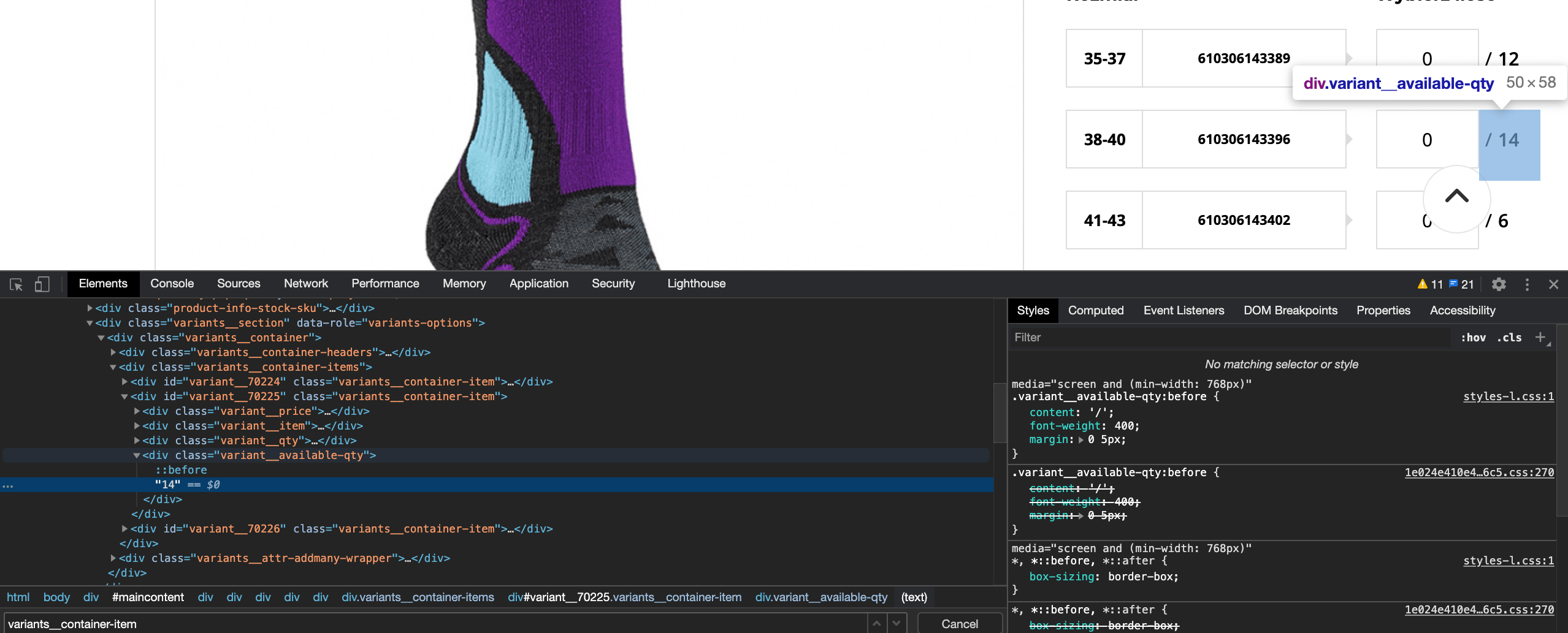Image resolution: width=1568 pixels, height=633 pixels.
Task: Open the Event Listeners pane
Action: click(1184, 311)
